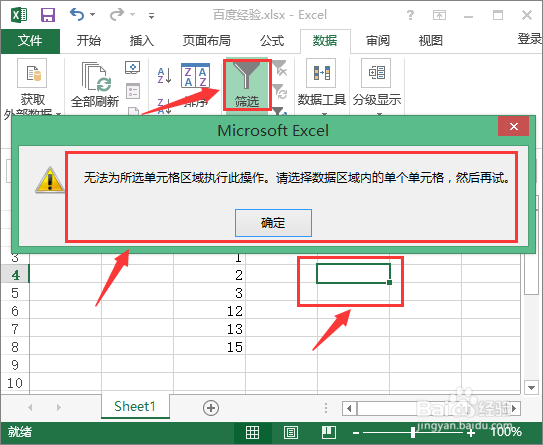Image resolution: width=543 pixels, height=445 pixels.
Task: Select the 数据 ribbon tab
Action: coord(325,41)
